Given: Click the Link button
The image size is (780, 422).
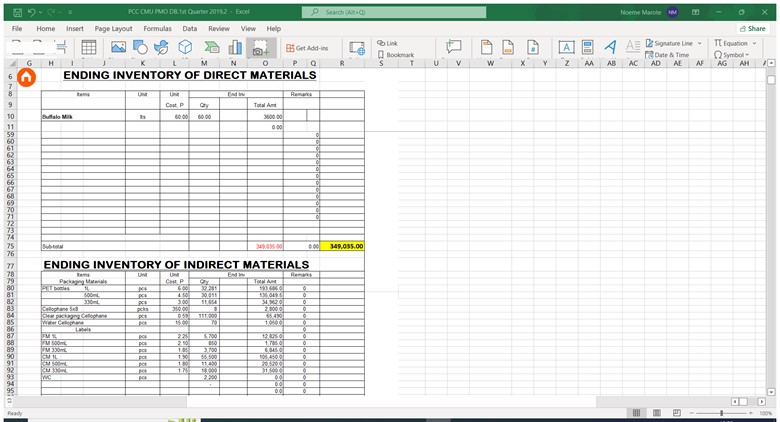Looking at the screenshot, I should 388,43.
